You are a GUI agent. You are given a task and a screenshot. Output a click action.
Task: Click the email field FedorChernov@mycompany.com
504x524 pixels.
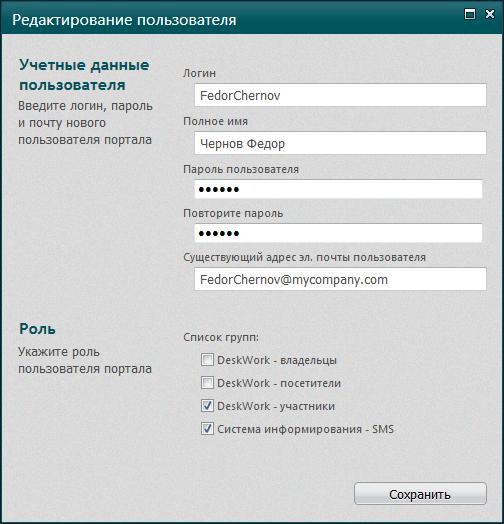coord(340,279)
